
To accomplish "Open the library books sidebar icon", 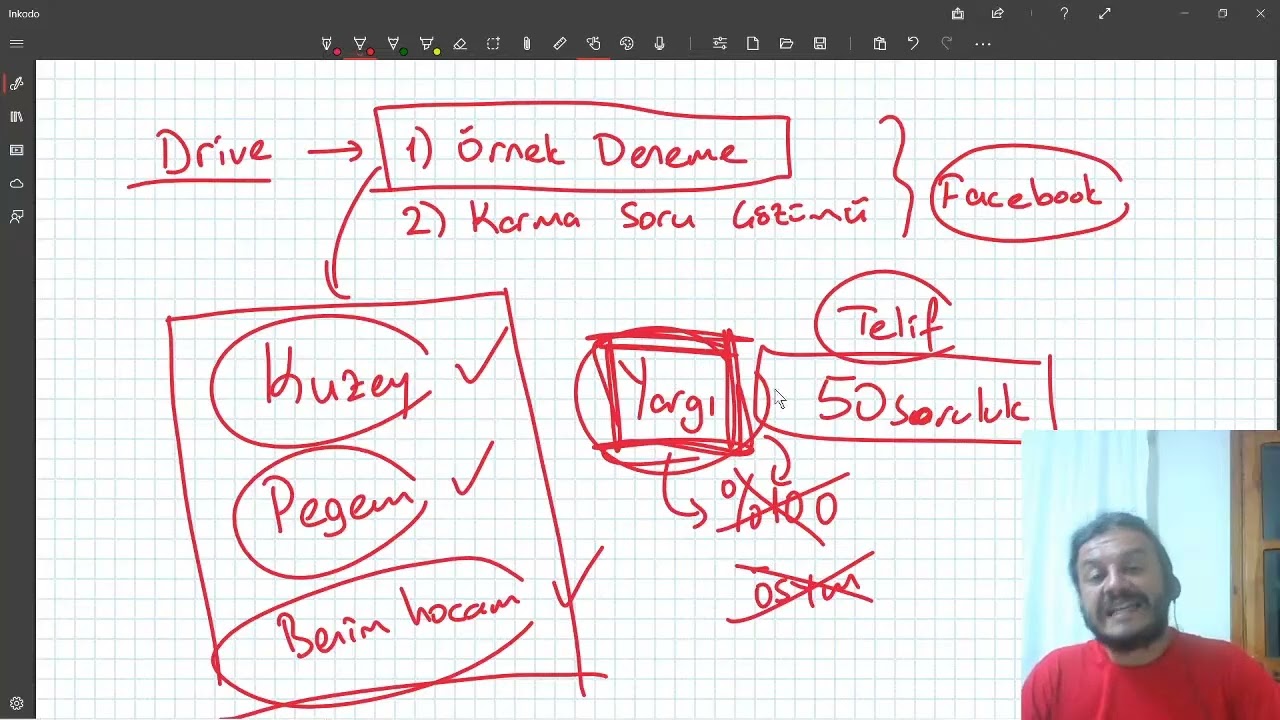I will click(x=16, y=117).
